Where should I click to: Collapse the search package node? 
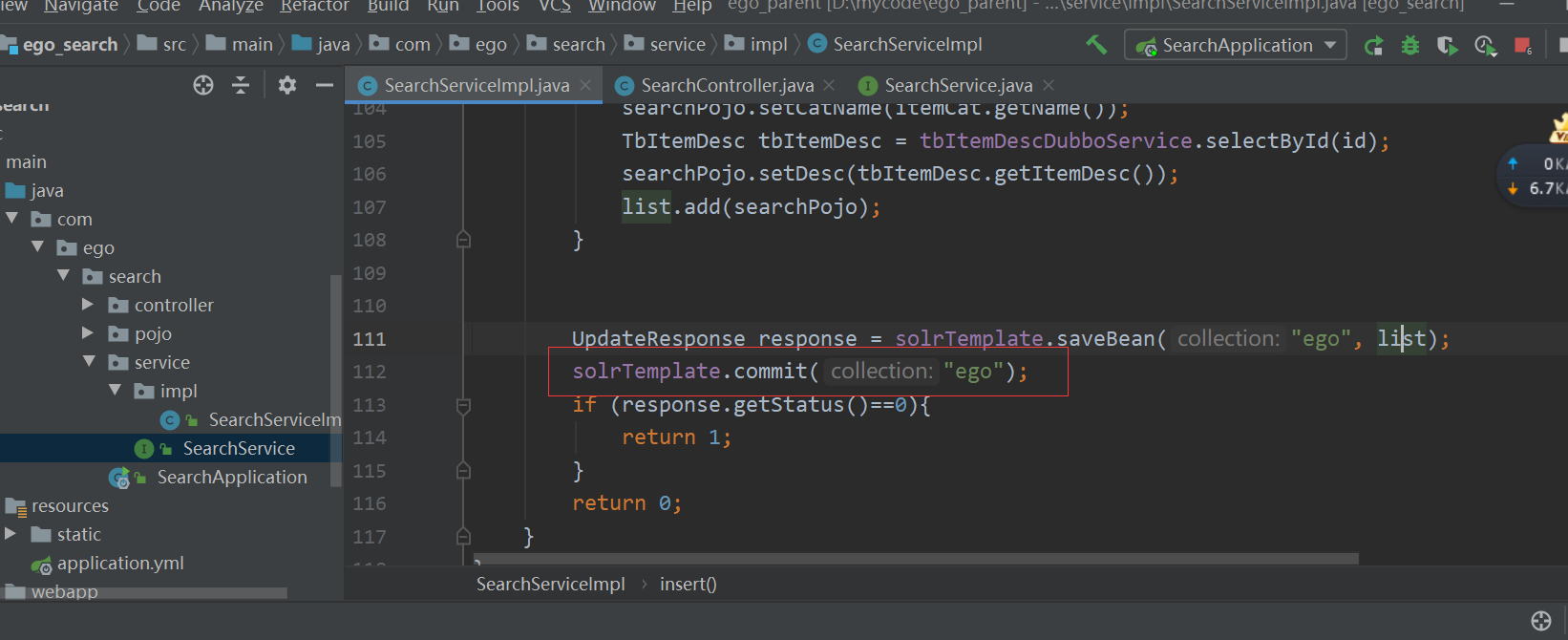pos(64,276)
